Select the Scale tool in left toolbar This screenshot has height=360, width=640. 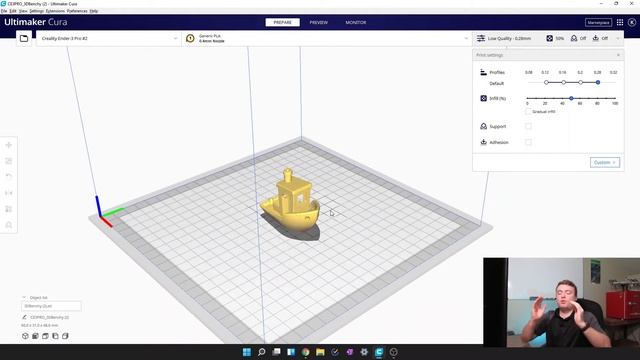pos(9,161)
